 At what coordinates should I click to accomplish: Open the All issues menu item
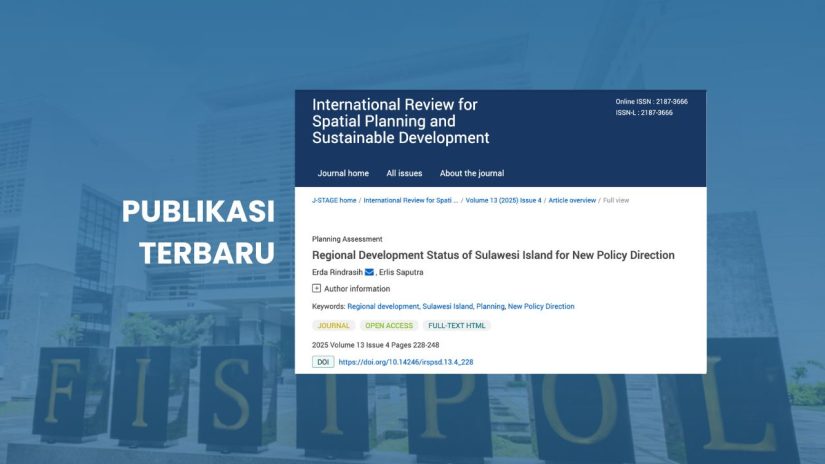pyautogui.click(x=404, y=173)
